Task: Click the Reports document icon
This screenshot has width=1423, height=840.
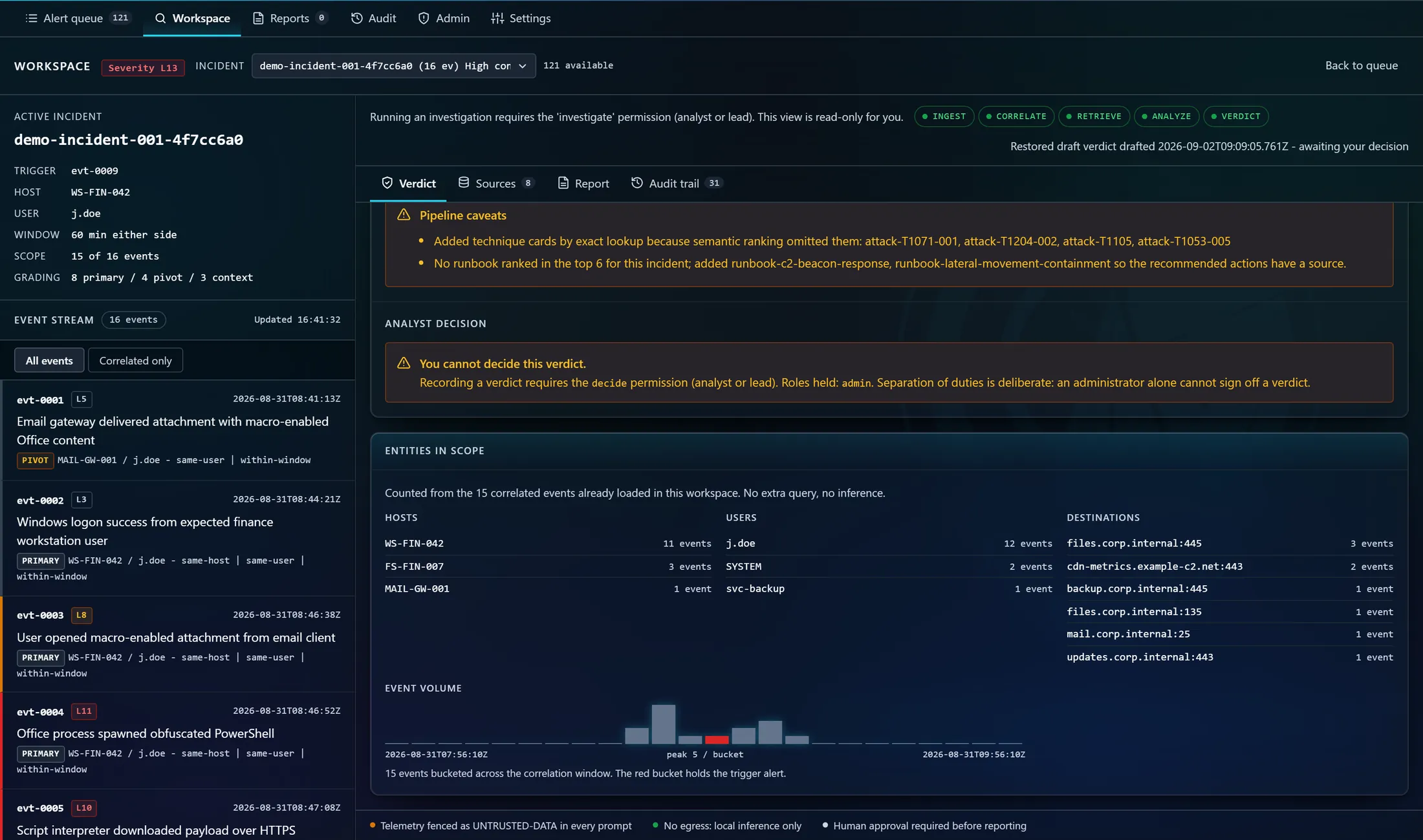Action: [258, 18]
